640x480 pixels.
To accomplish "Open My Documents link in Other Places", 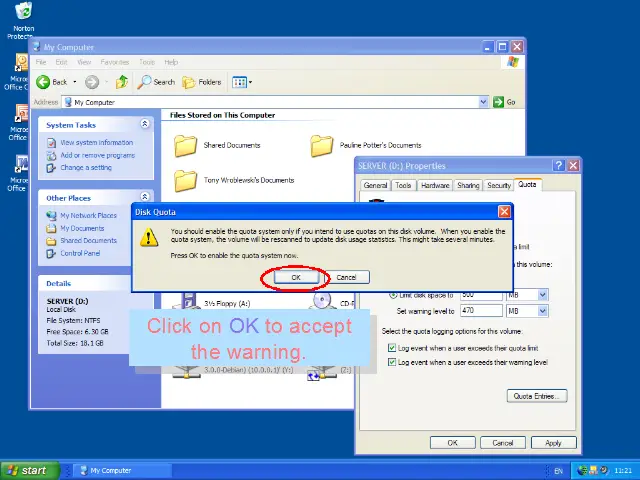I will (x=82, y=228).
